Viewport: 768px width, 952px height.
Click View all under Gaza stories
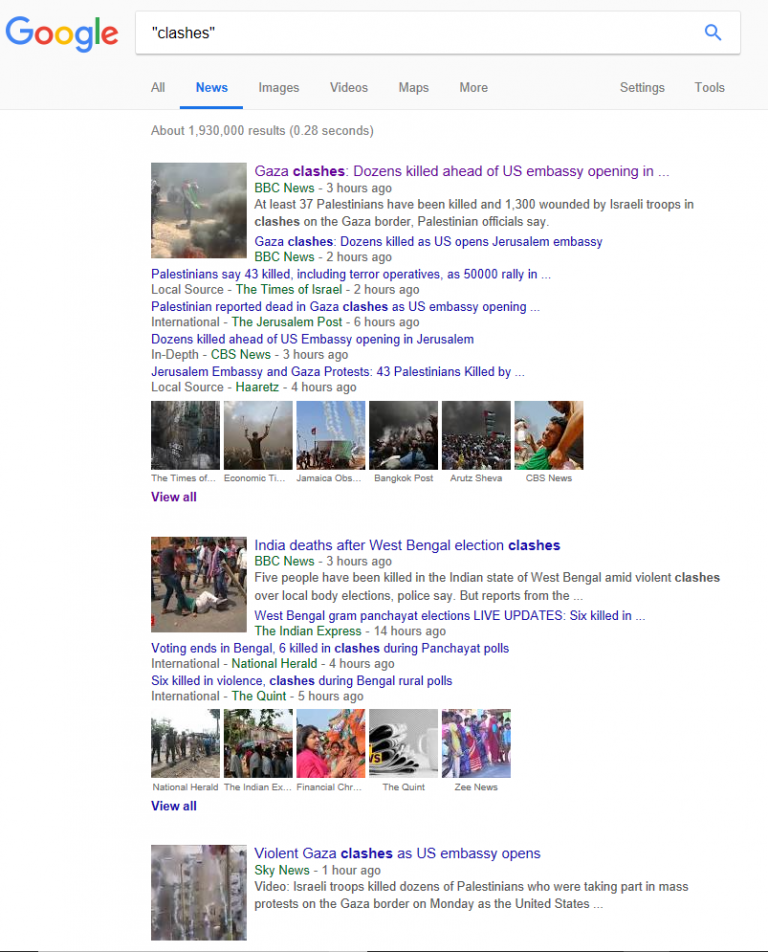(173, 497)
